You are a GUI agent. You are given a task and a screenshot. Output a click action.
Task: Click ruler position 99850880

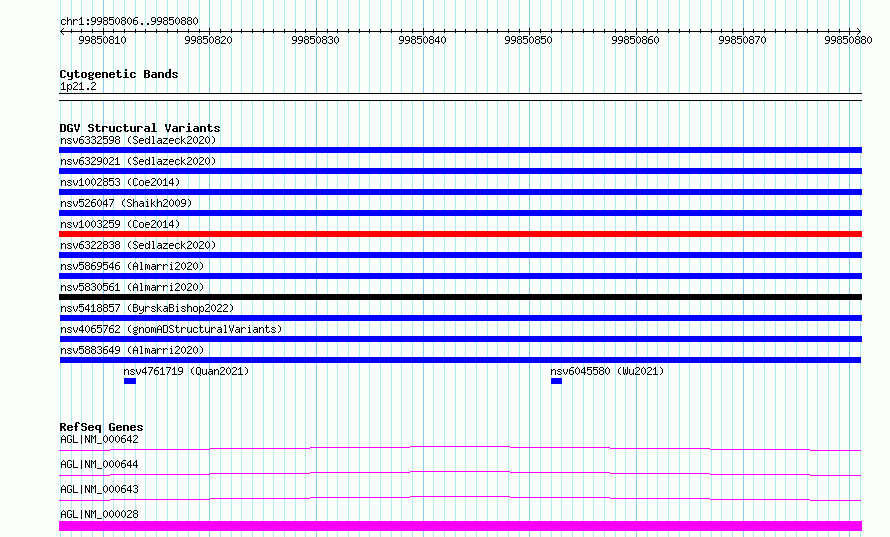848,40
